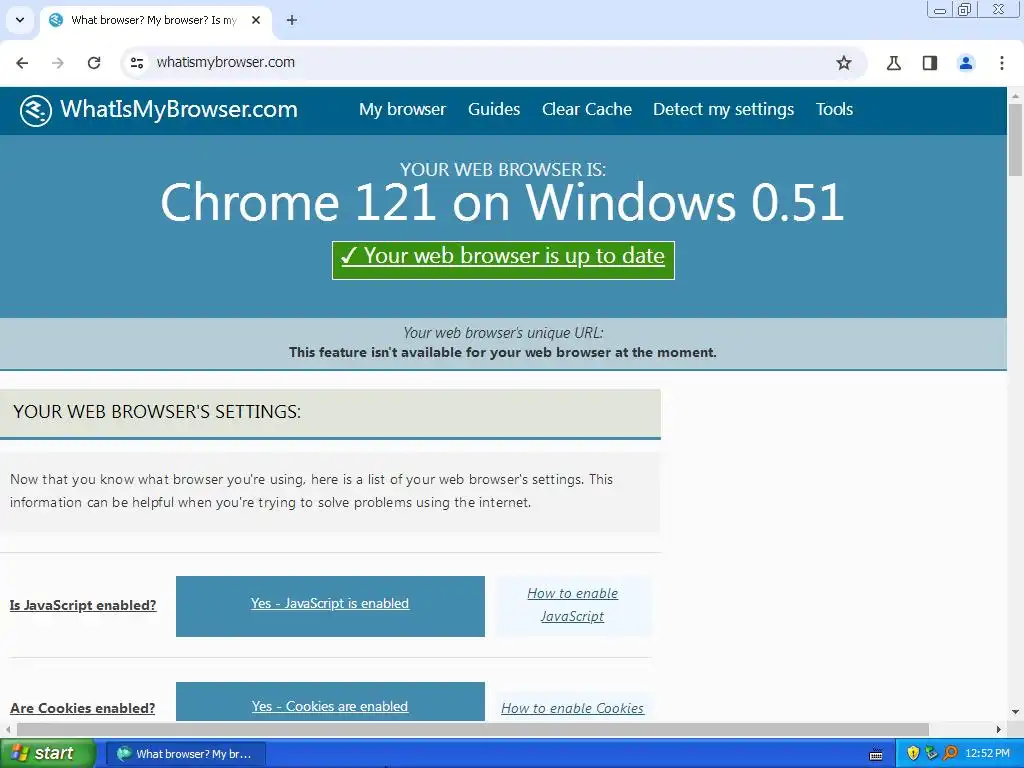Image resolution: width=1024 pixels, height=768 pixels.
Task: Reload the whatismybrowser.com page
Action: point(94,63)
